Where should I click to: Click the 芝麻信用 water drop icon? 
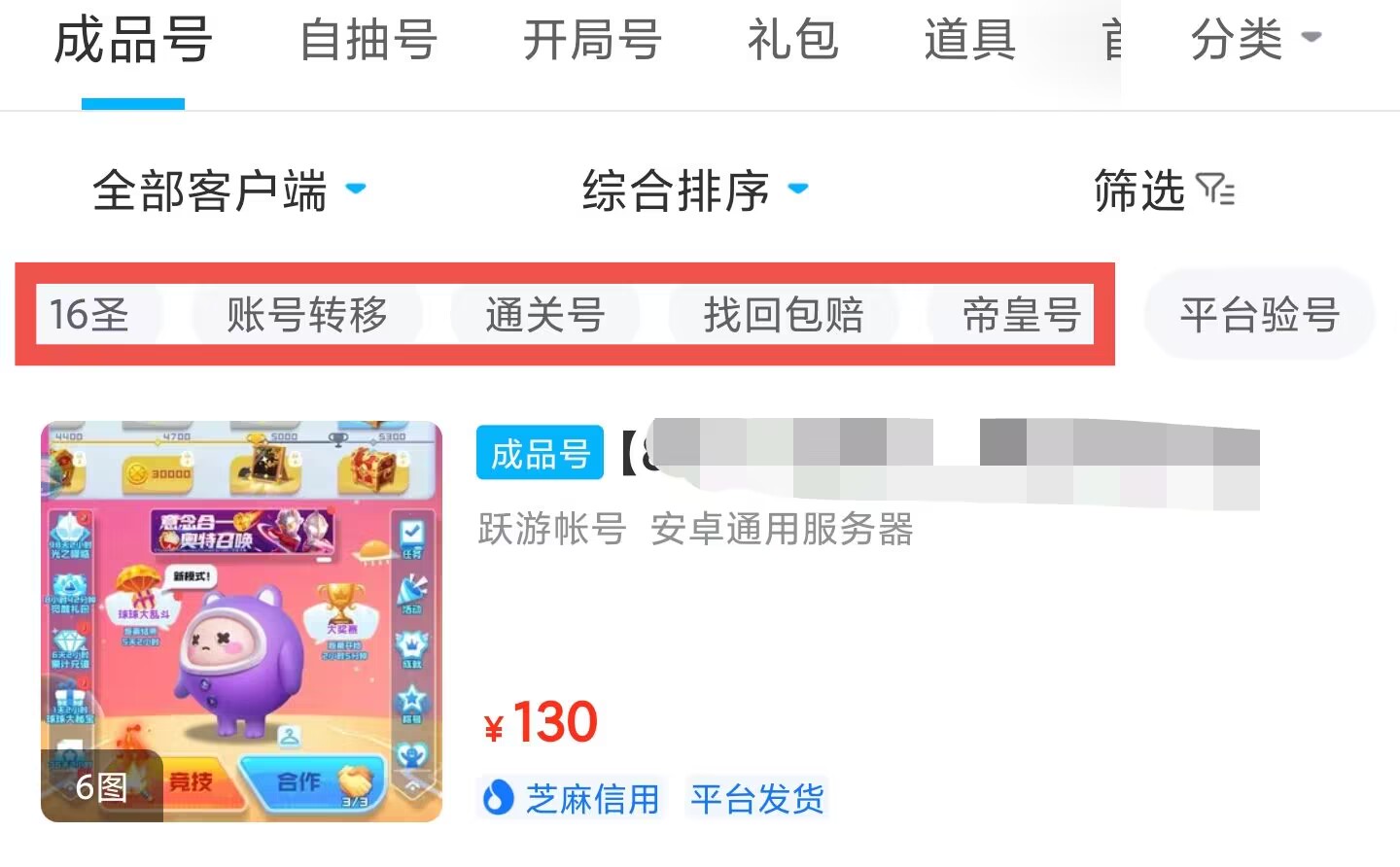[498, 799]
